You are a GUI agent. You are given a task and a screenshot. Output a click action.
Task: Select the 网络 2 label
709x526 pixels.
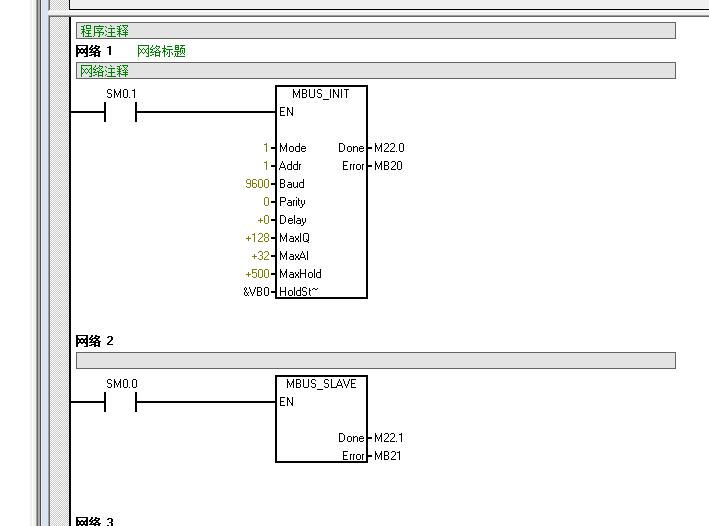point(94,341)
